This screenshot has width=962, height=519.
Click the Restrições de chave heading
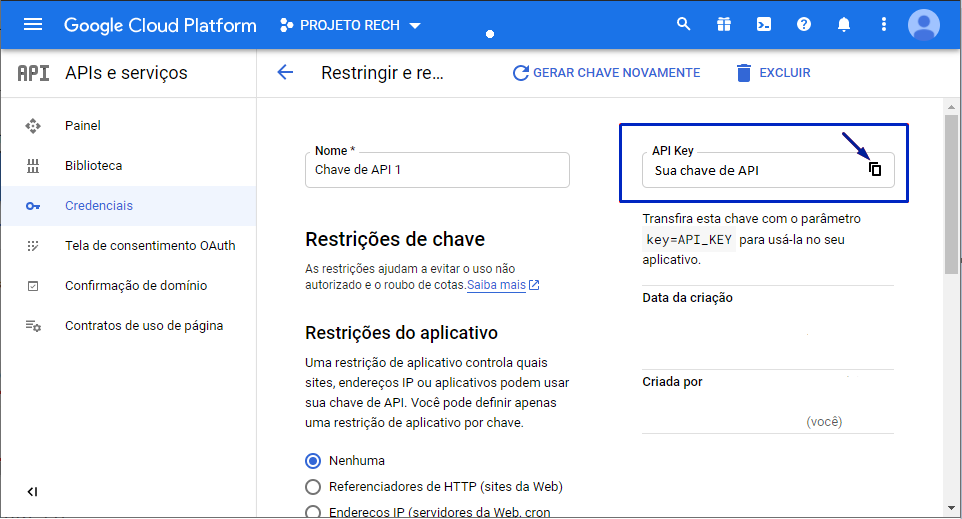[395, 239]
